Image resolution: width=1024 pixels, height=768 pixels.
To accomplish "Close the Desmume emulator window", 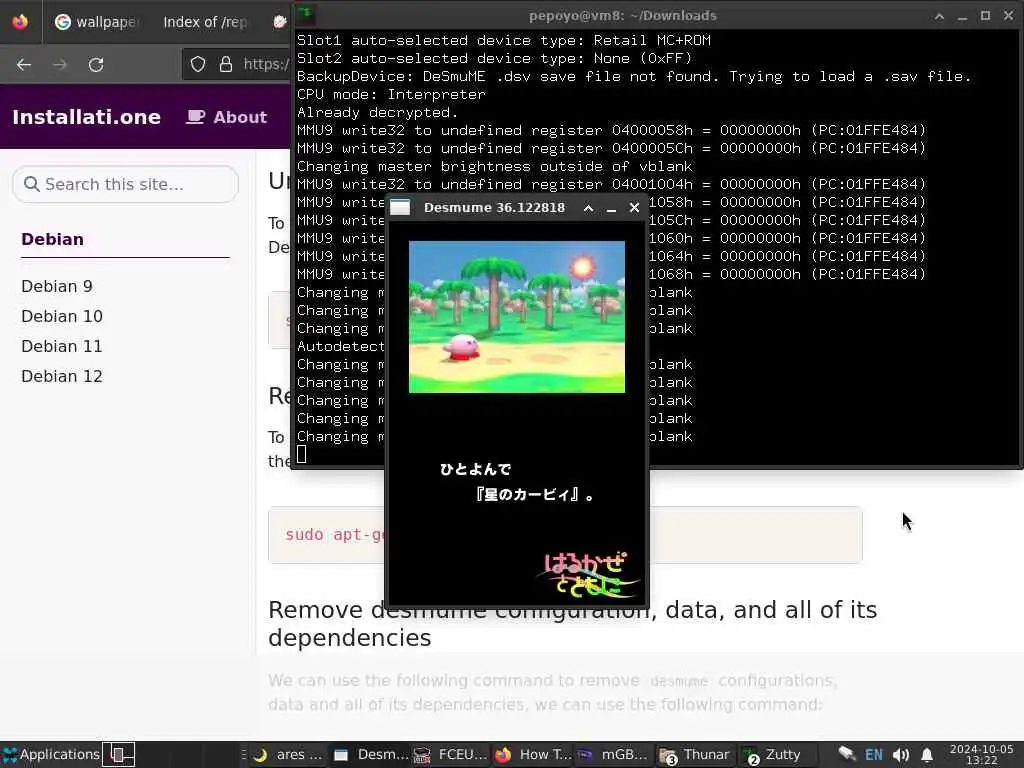I will click(x=634, y=208).
